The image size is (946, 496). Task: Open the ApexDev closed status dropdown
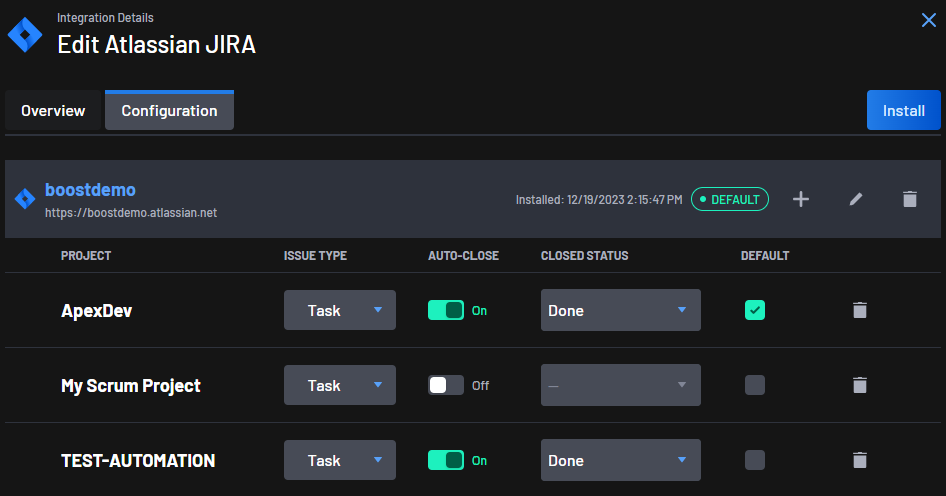(x=621, y=310)
